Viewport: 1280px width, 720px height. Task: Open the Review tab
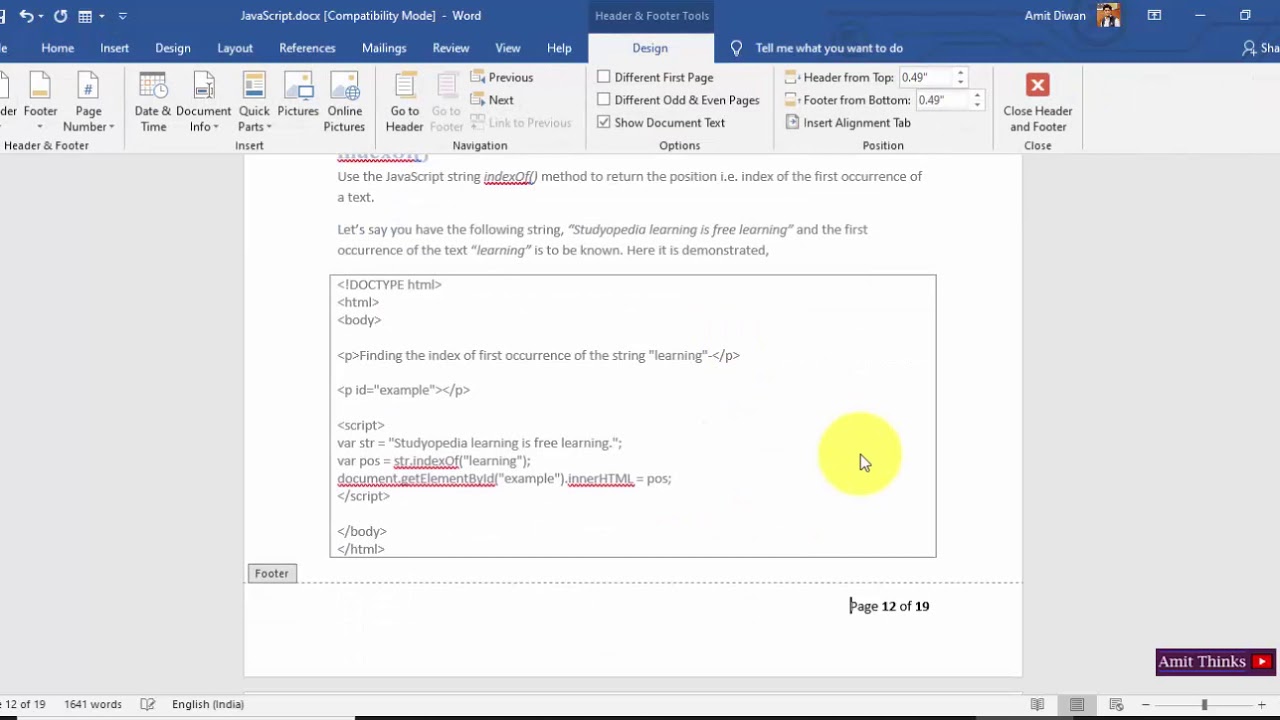pos(451,48)
